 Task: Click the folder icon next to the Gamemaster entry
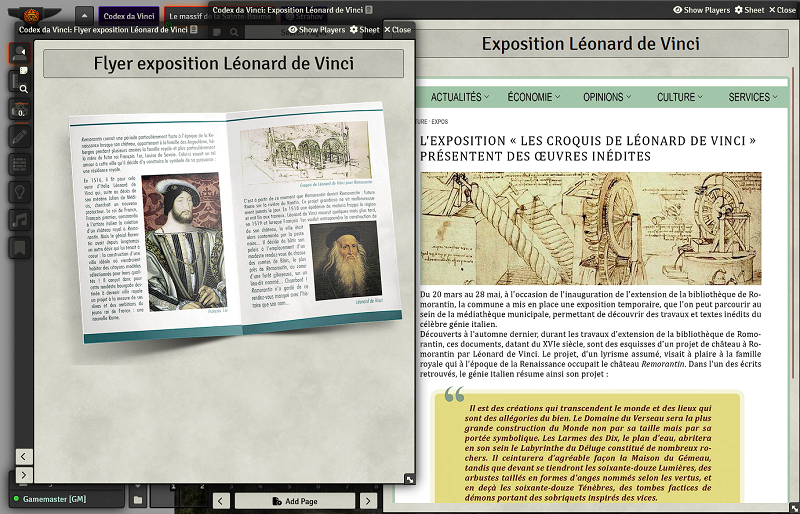point(138,499)
